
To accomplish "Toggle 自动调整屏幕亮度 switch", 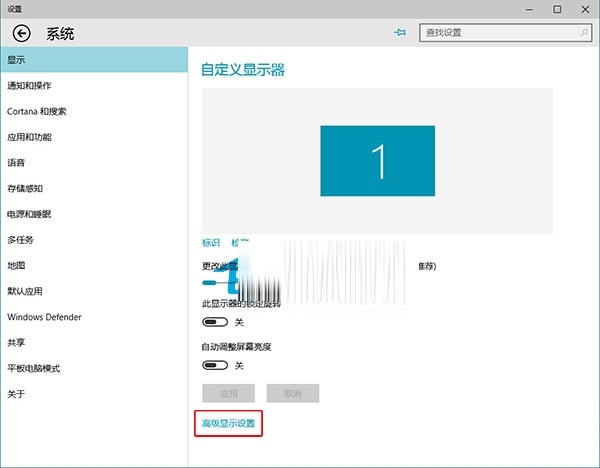I will tap(215, 365).
